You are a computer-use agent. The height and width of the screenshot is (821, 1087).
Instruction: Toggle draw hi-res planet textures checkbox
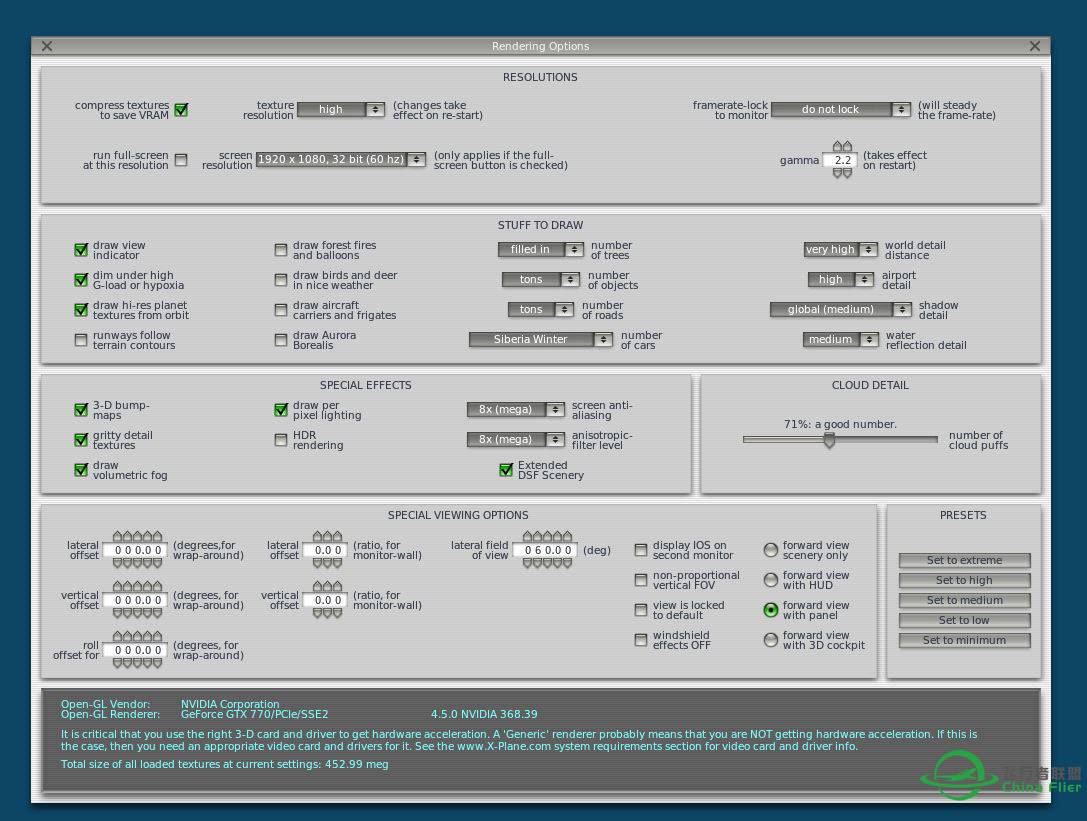point(81,309)
